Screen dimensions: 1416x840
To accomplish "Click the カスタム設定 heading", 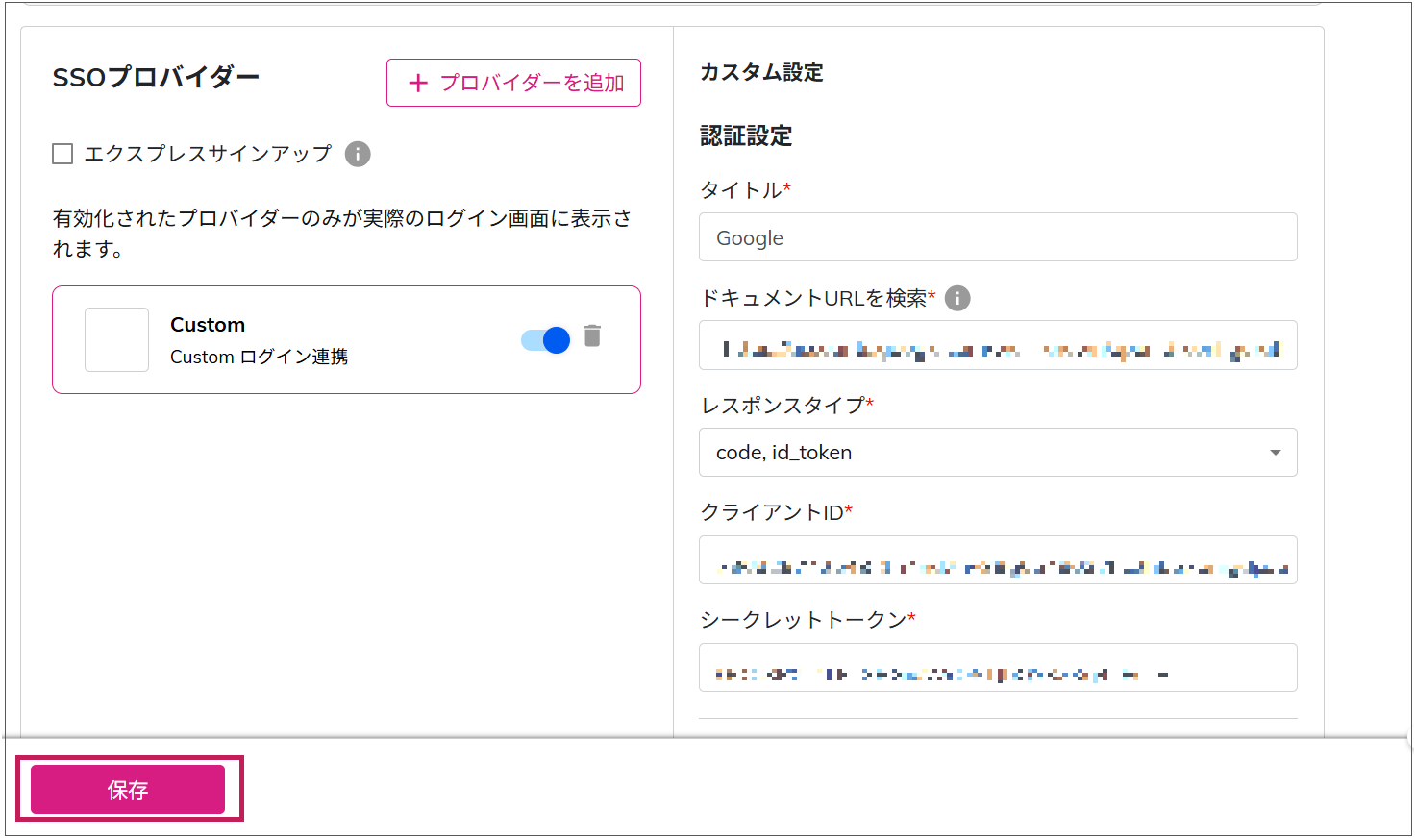I will pos(761,72).
